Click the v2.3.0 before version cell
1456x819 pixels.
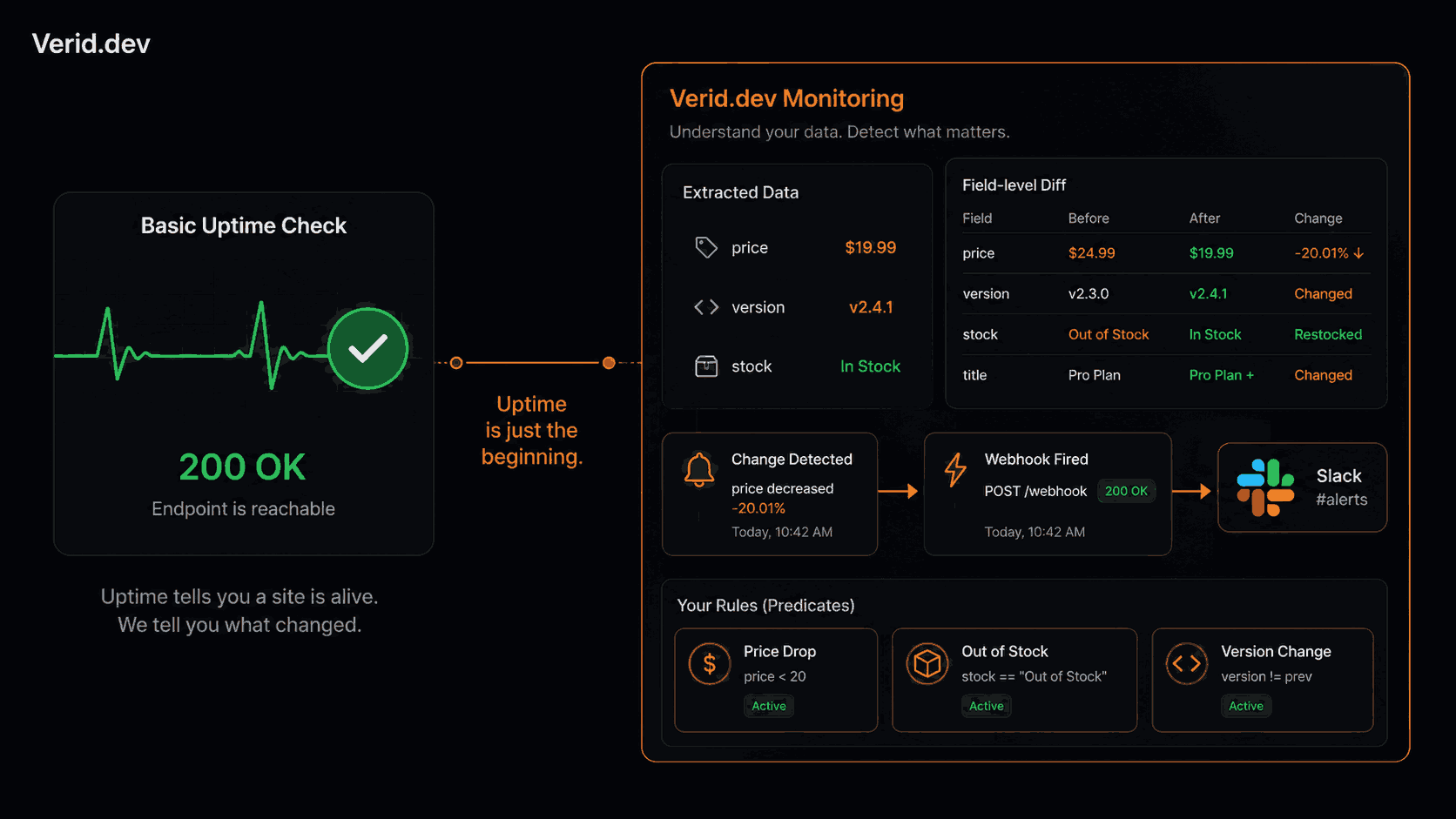click(x=1089, y=294)
